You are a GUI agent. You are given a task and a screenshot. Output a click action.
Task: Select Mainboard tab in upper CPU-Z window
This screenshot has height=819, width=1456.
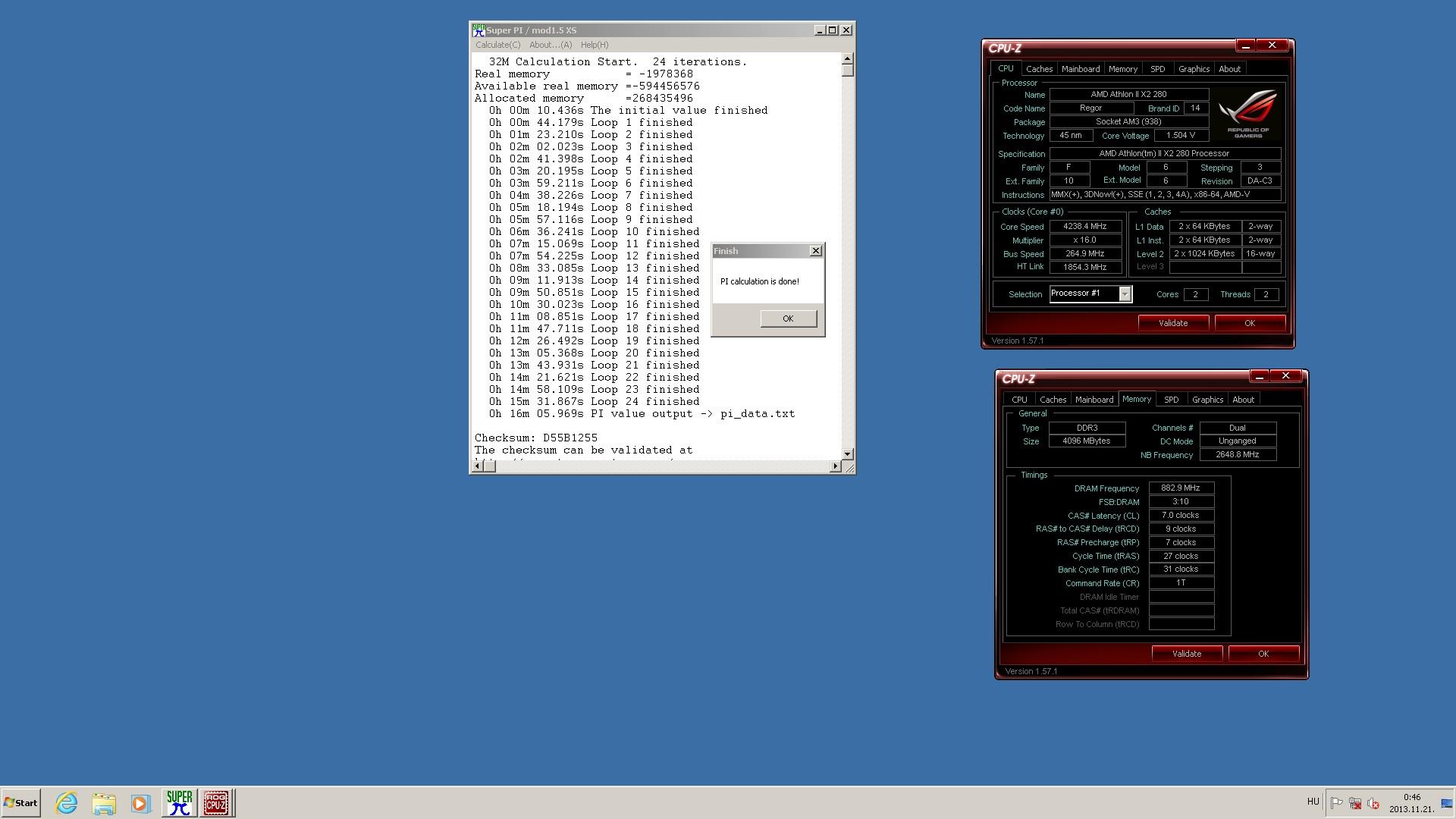[1081, 69]
